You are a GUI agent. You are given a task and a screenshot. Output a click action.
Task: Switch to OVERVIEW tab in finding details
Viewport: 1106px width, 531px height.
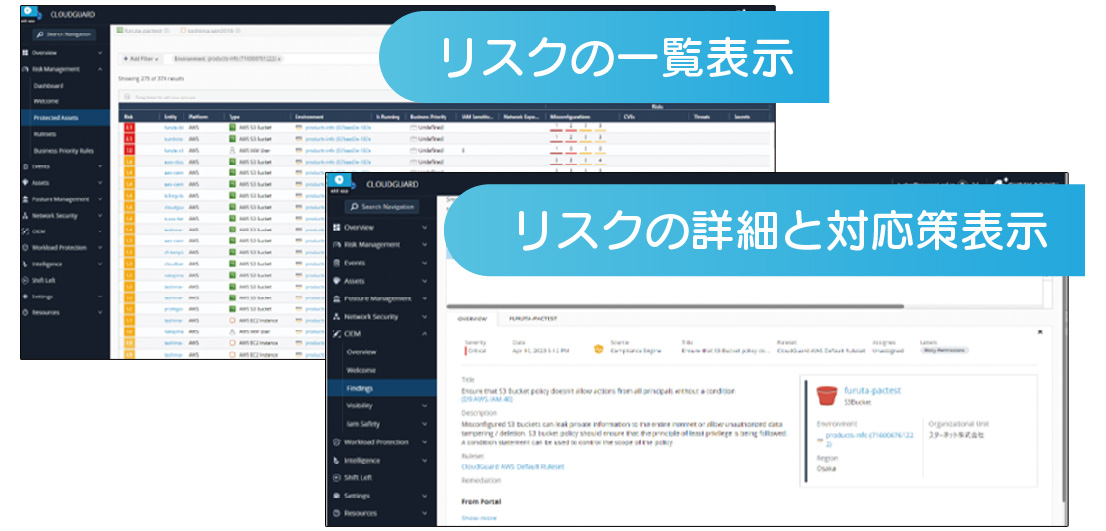(x=472, y=319)
